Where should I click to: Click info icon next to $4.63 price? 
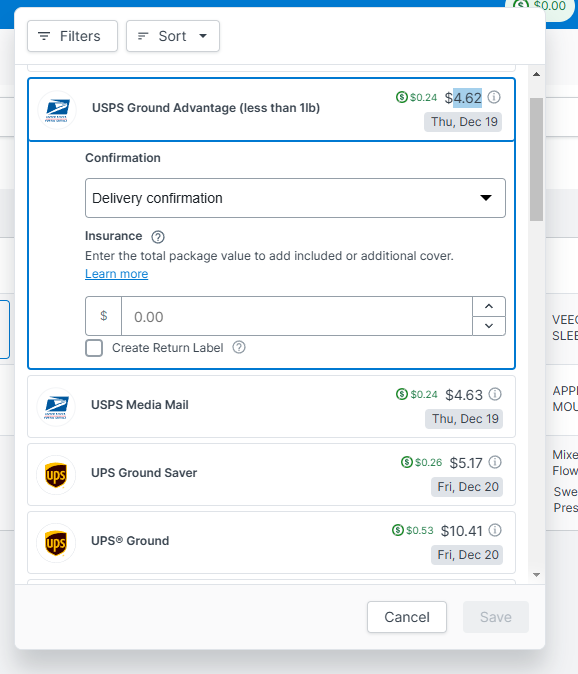pyautogui.click(x=495, y=394)
